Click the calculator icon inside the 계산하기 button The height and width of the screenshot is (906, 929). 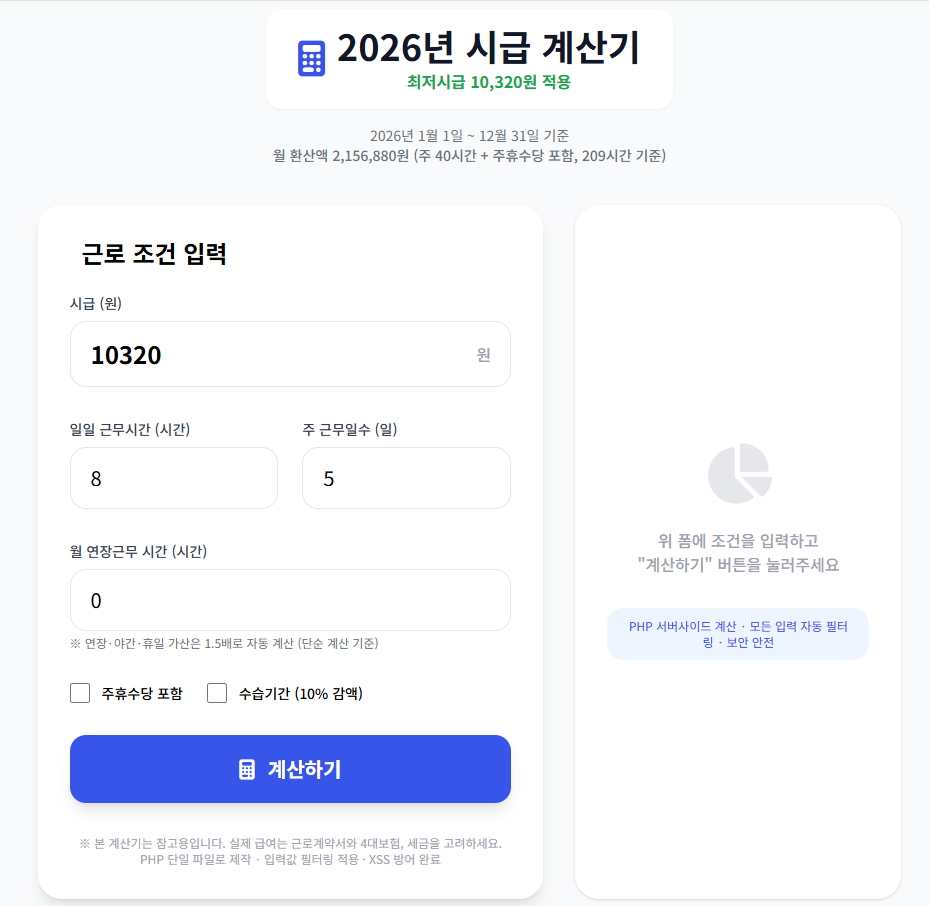pyautogui.click(x=247, y=769)
